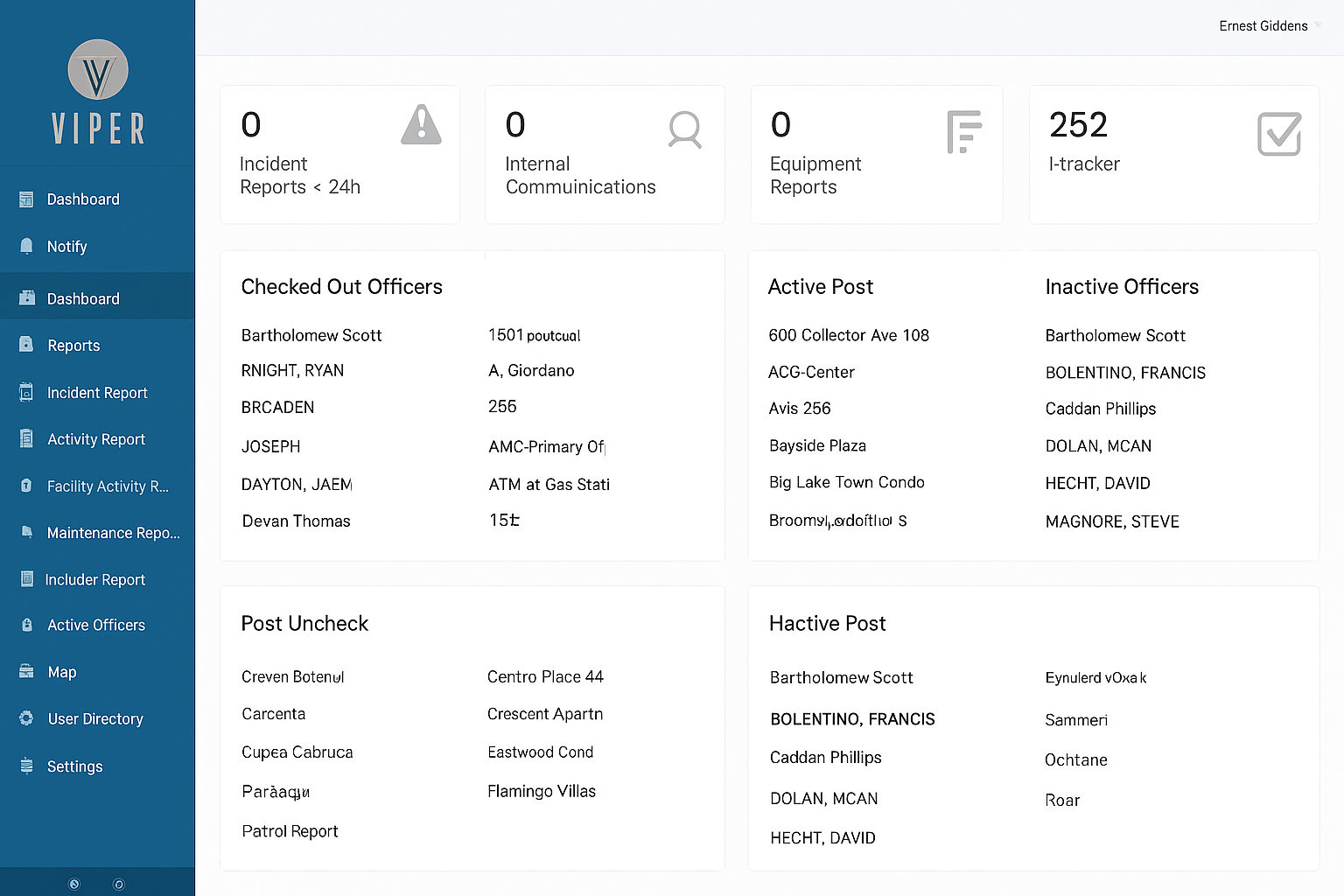The image size is (1344, 896).
Task: Click Bayside Plaza in Active Post
Action: (x=817, y=445)
